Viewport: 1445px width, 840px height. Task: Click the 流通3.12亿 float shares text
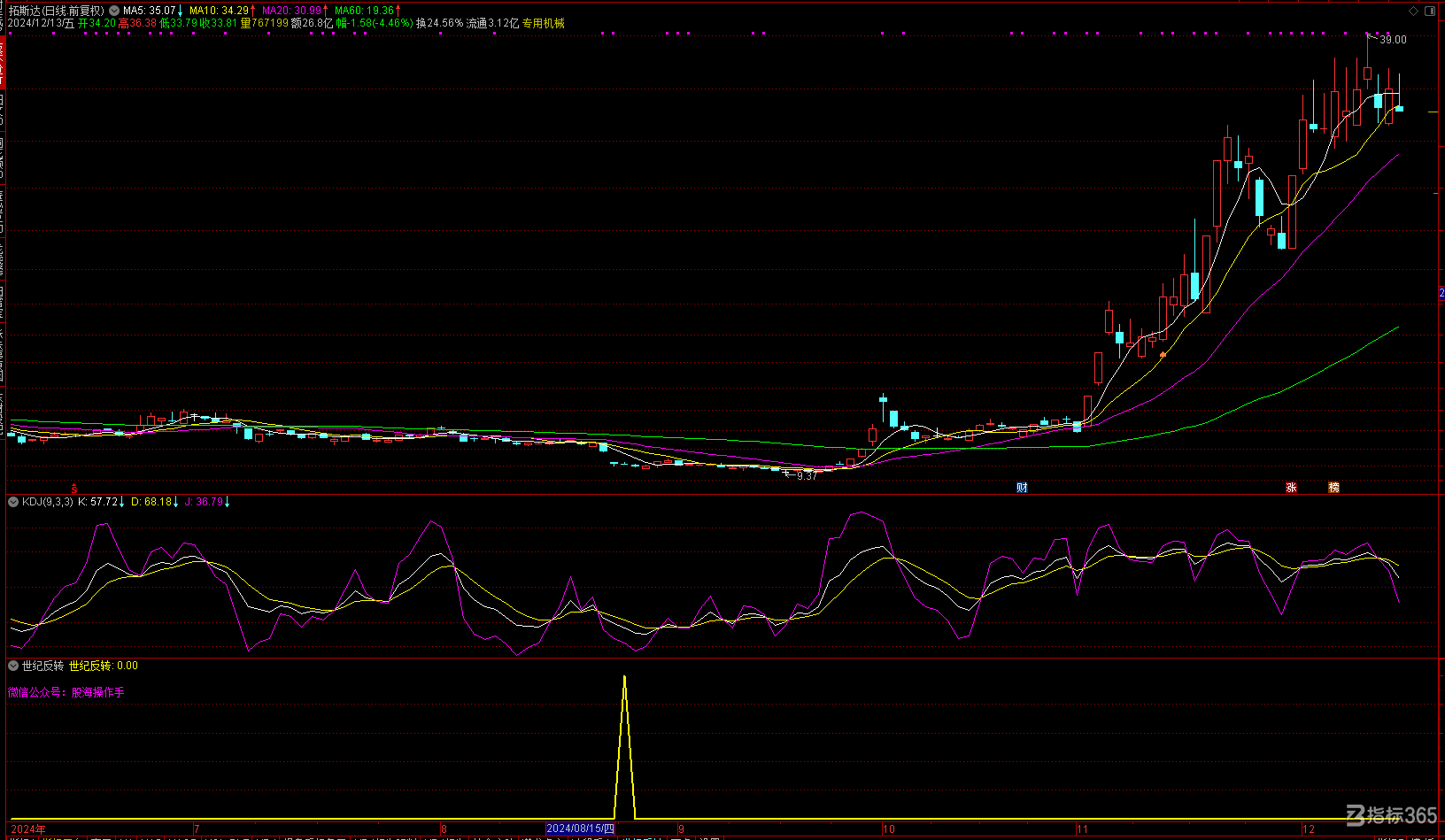pos(492,23)
